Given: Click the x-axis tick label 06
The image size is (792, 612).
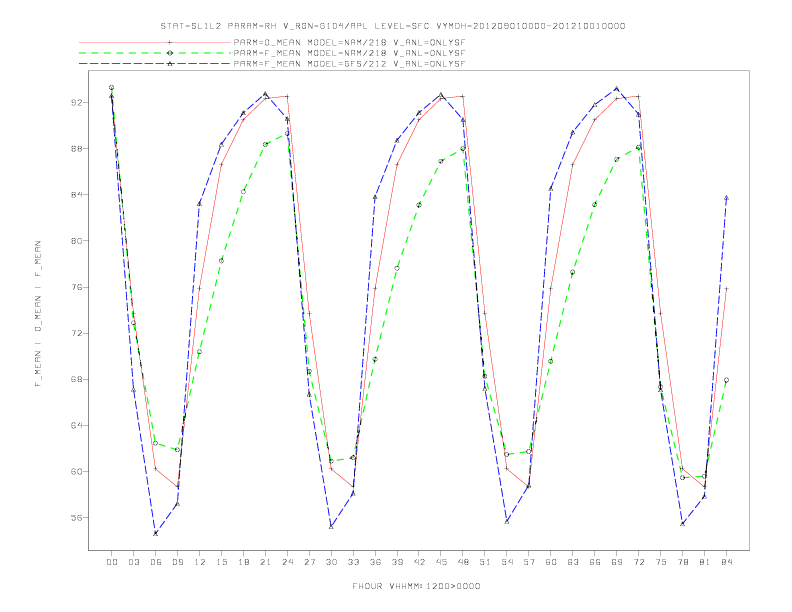Looking at the screenshot, I should (x=156, y=562).
